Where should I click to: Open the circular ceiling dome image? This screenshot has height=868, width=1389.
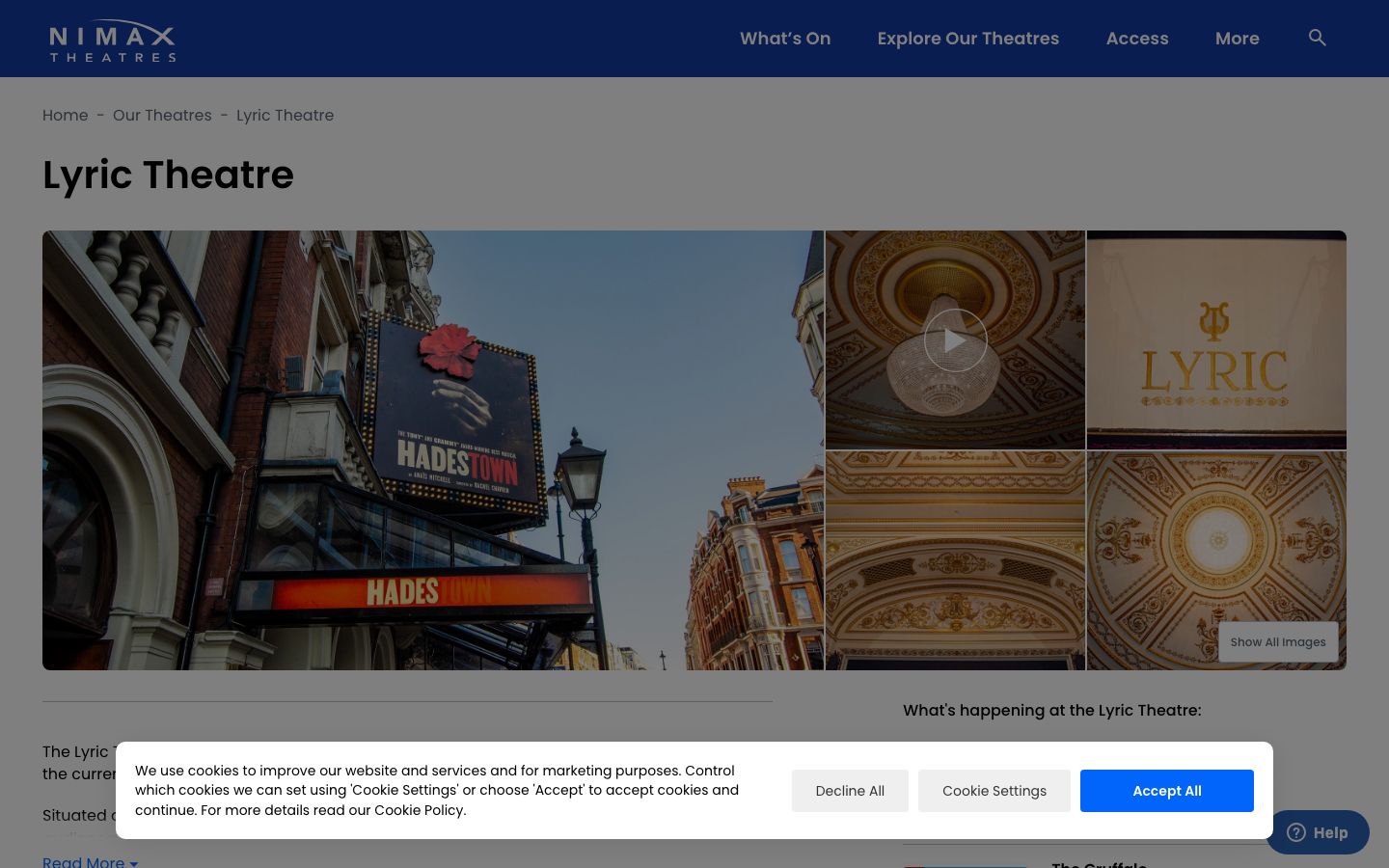1216,560
